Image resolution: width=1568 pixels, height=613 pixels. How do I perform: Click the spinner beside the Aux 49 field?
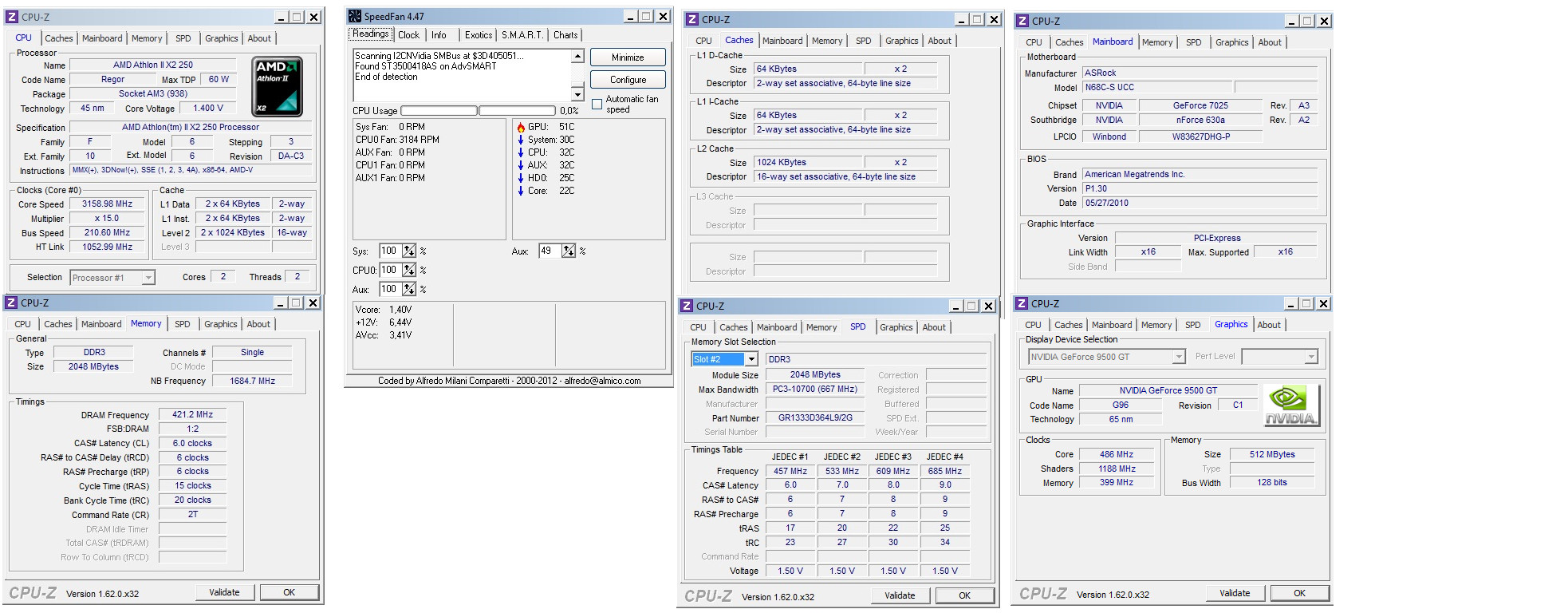tap(569, 251)
